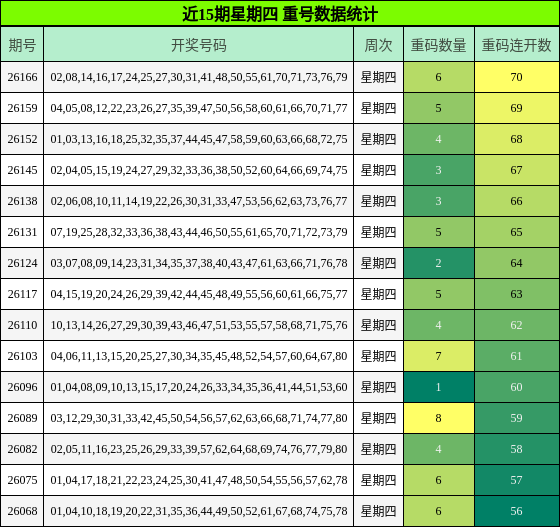Click 重码连开数 value 64
560x527 pixels.
click(516, 263)
